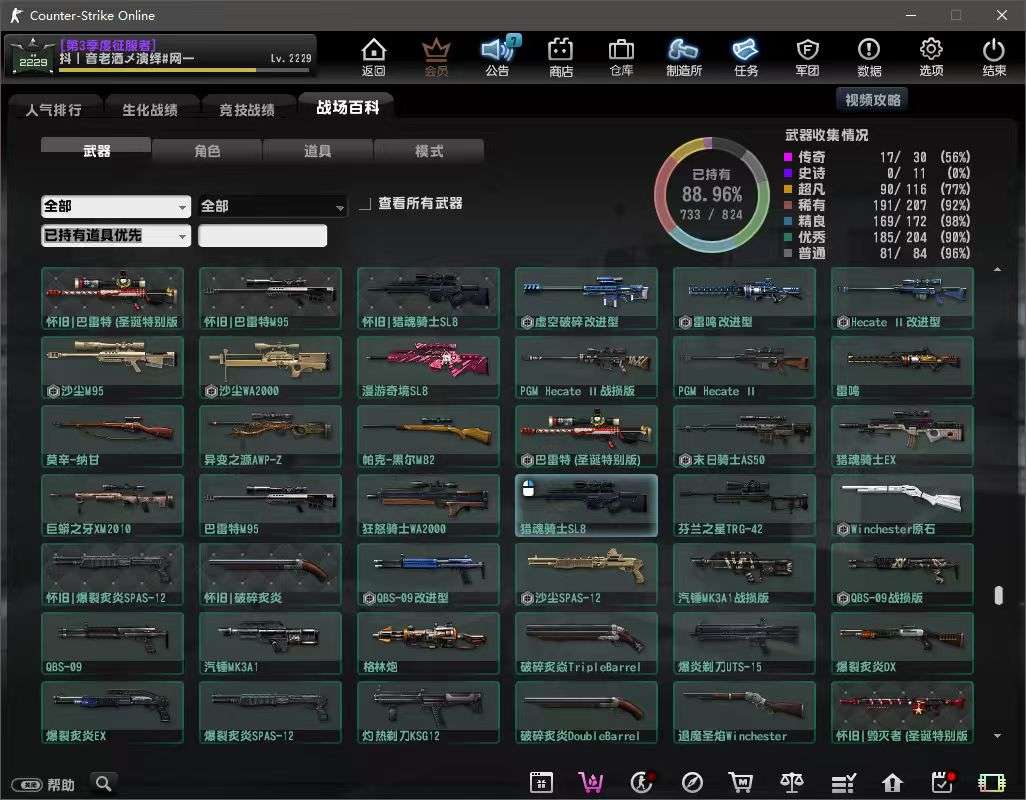Toggle the 帮助 help switch

(x=27, y=784)
